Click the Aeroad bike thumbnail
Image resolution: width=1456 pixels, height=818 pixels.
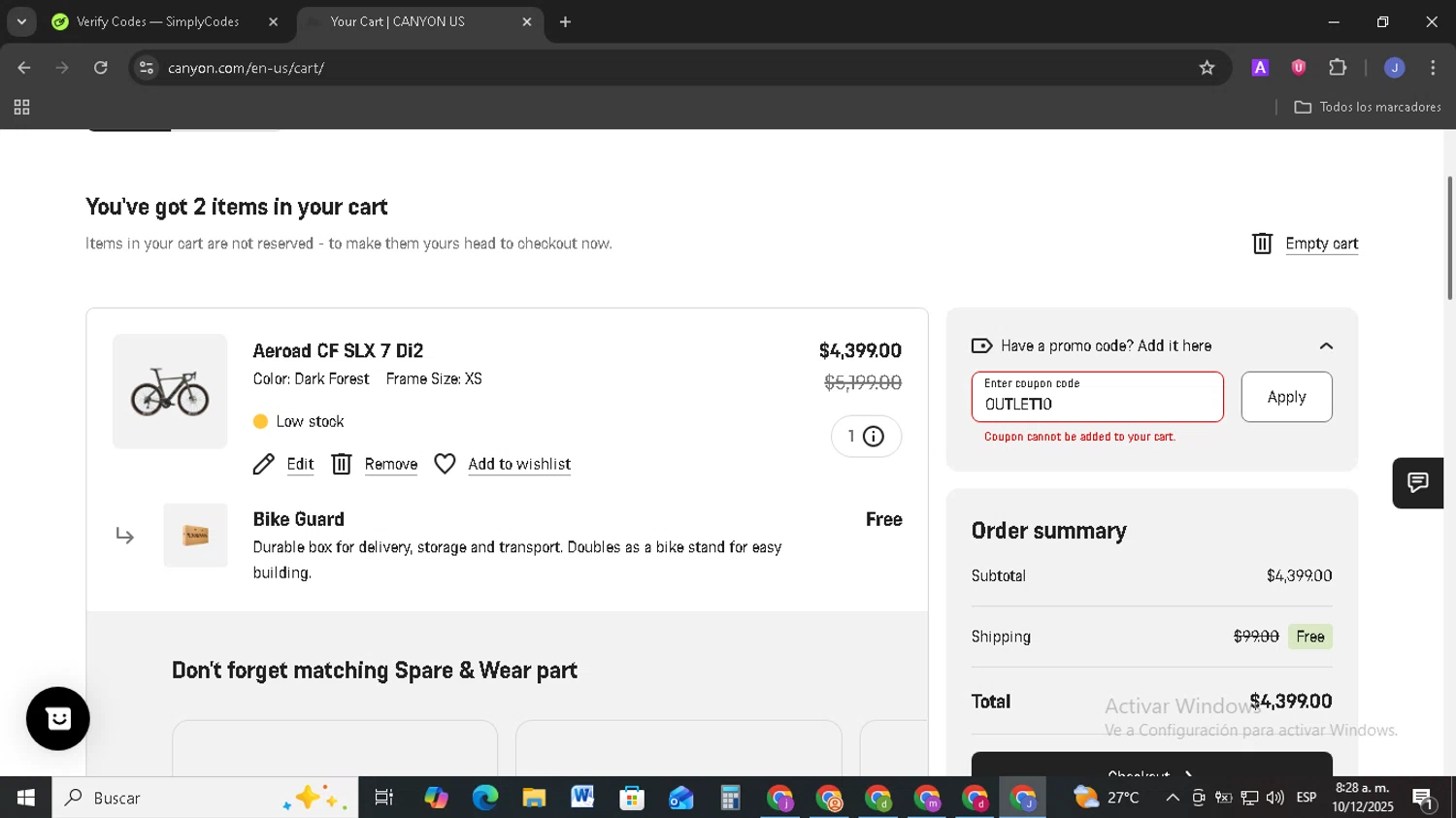(170, 391)
